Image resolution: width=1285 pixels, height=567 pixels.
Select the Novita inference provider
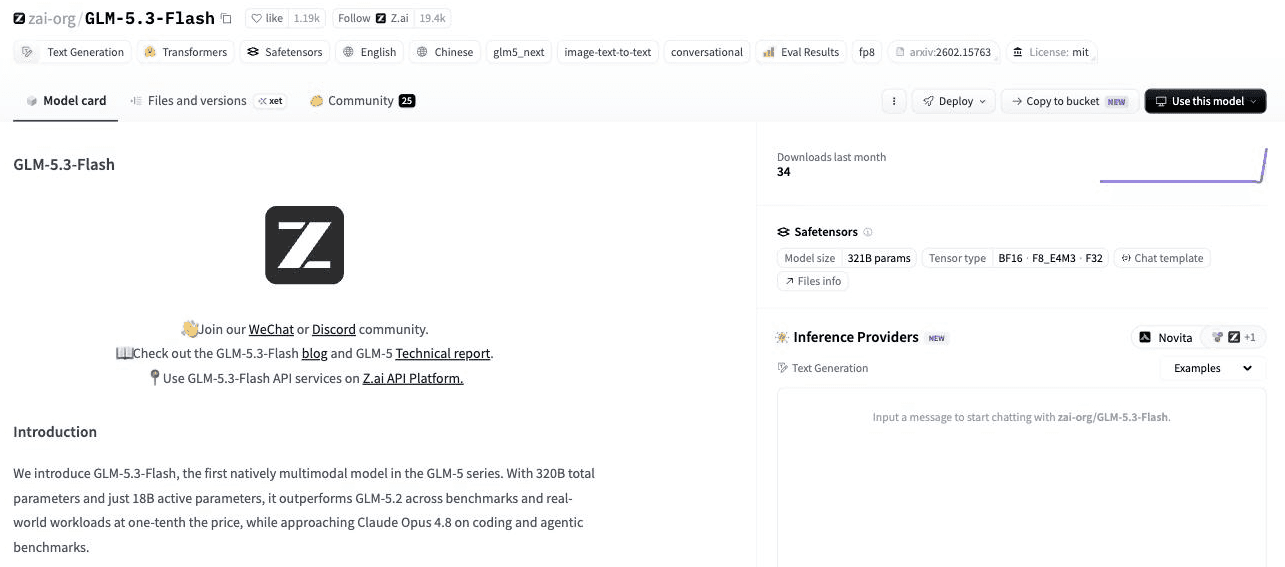(x=1166, y=337)
